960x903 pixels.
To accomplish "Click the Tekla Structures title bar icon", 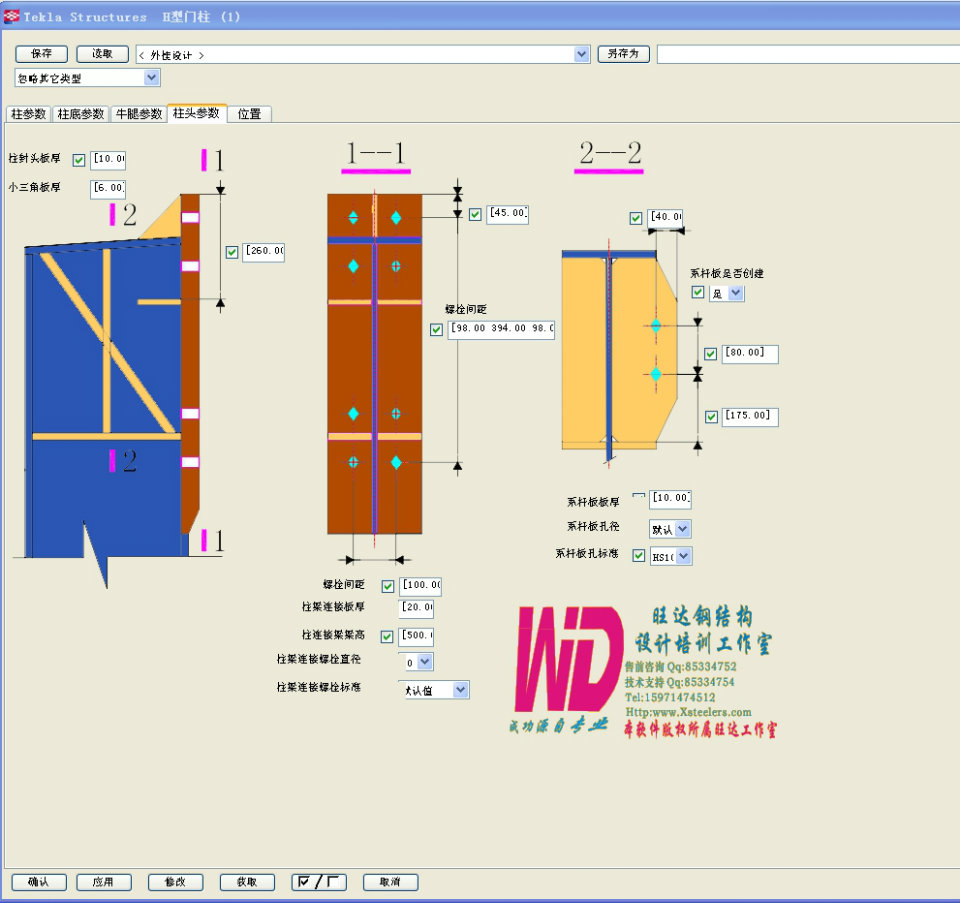I will [11, 17].
